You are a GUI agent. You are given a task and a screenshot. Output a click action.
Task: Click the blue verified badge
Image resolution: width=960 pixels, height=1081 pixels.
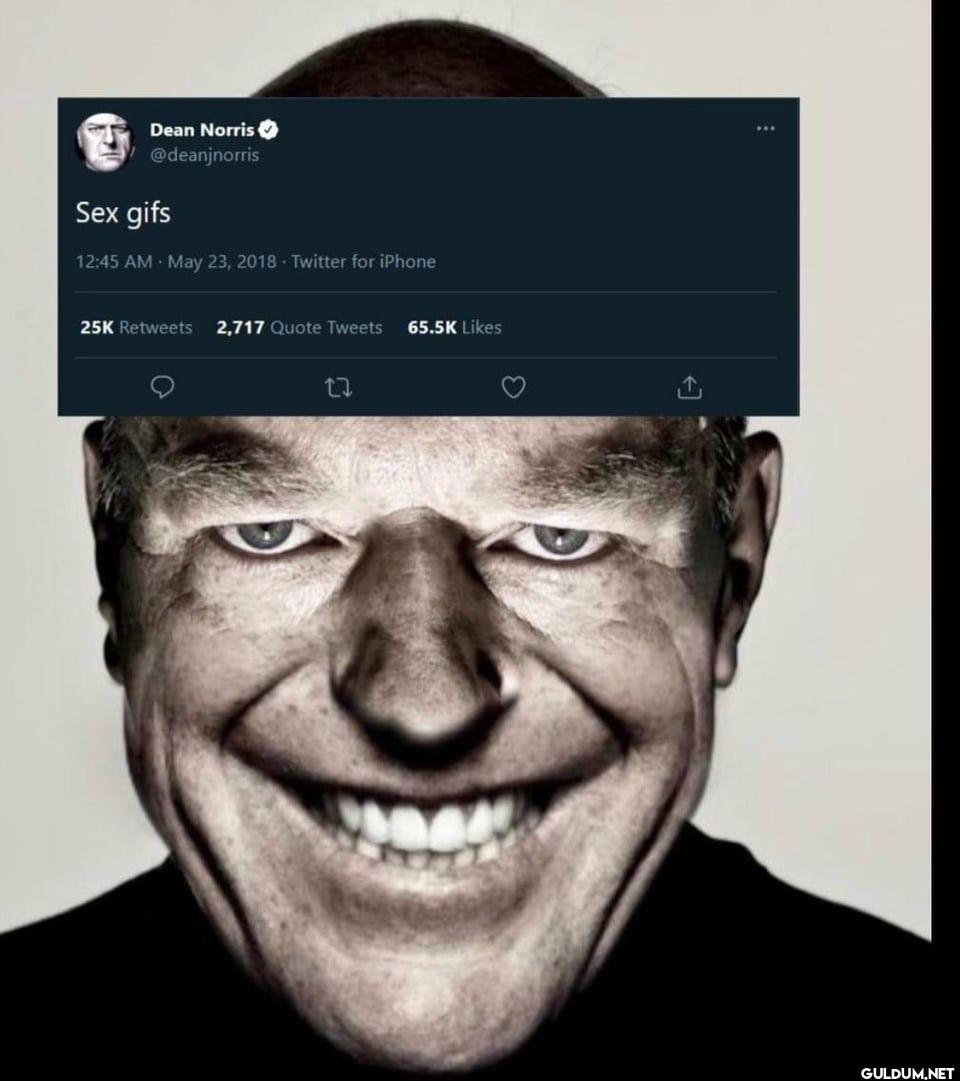click(x=270, y=129)
